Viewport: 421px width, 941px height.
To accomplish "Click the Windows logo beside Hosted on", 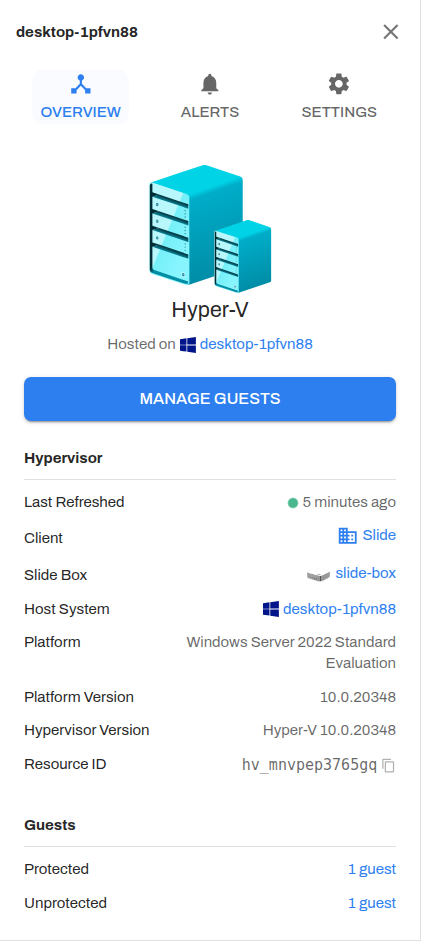I will [x=188, y=344].
